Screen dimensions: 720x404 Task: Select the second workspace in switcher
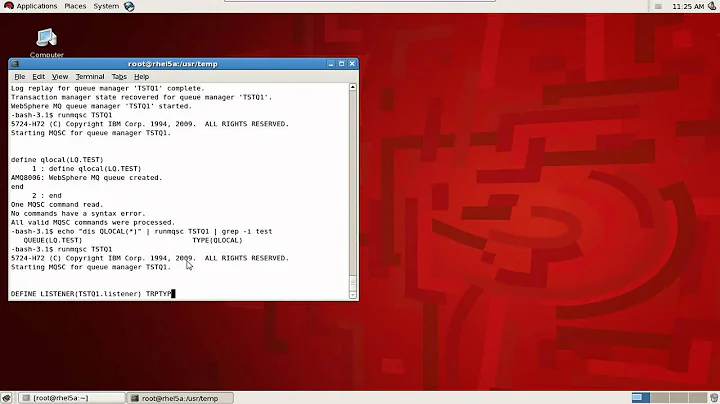659,398
